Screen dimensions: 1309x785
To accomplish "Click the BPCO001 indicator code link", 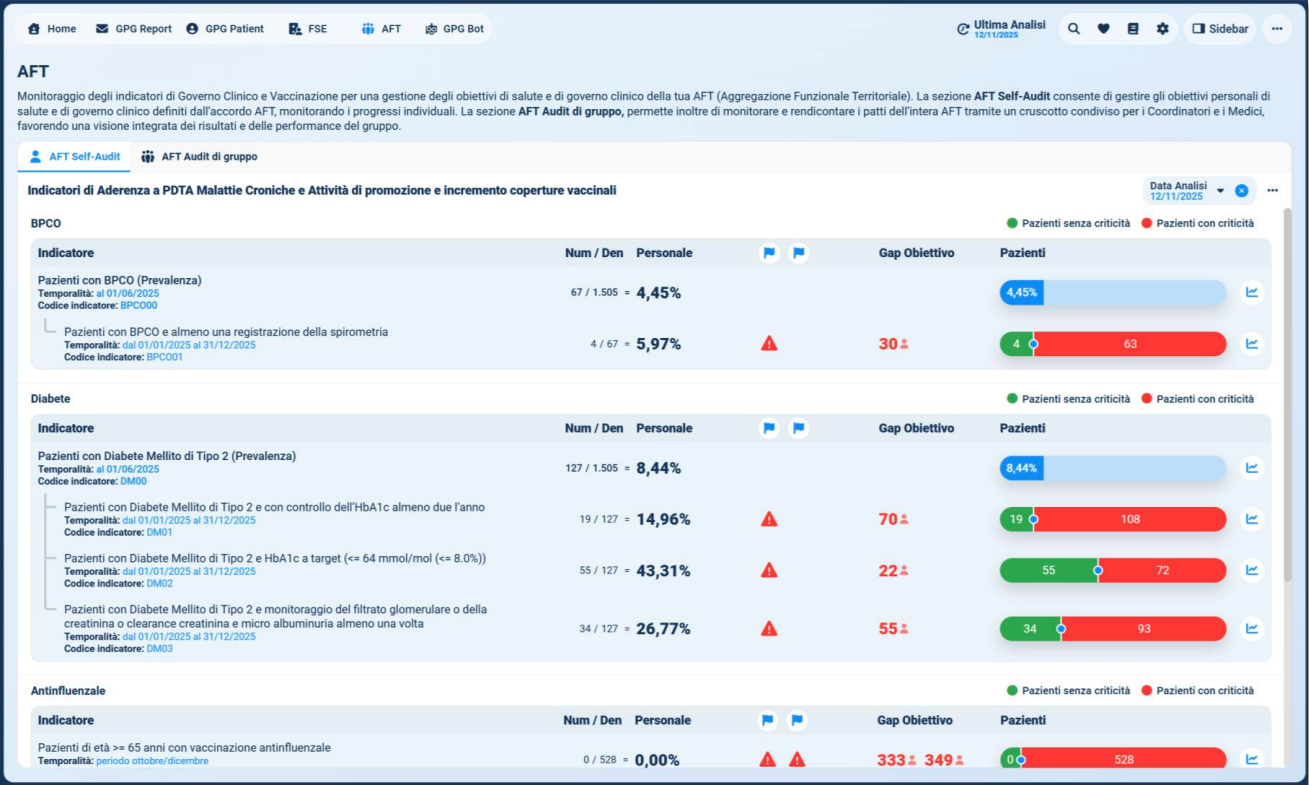I will [164, 357].
